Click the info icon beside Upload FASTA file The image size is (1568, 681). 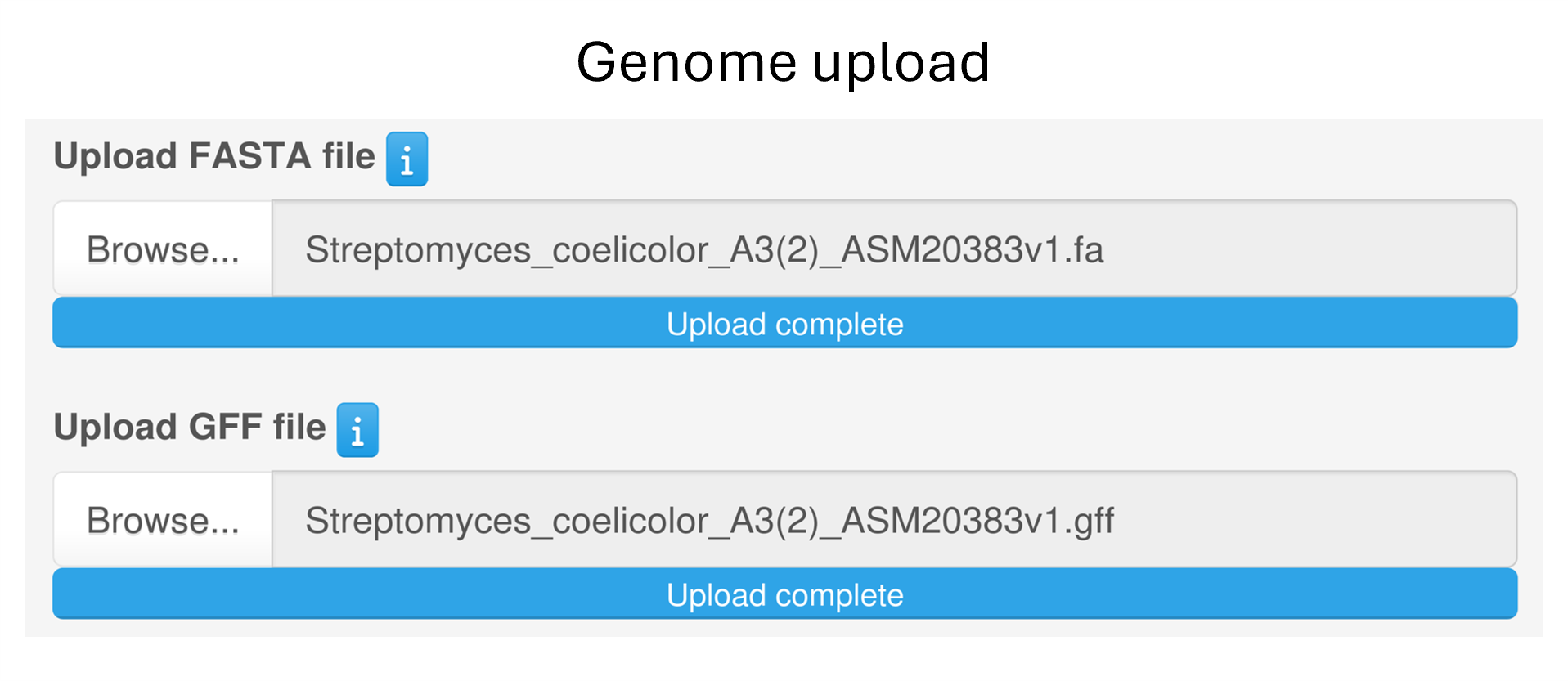(407, 159)
